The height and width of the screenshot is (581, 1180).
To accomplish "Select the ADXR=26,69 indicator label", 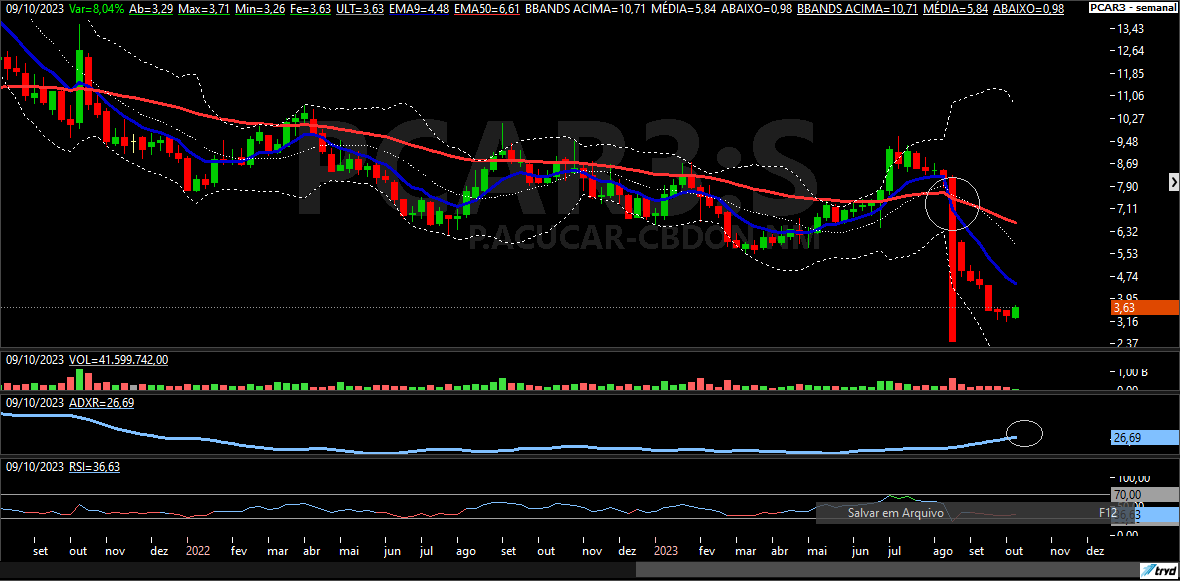I will click(x=101, y=403).
